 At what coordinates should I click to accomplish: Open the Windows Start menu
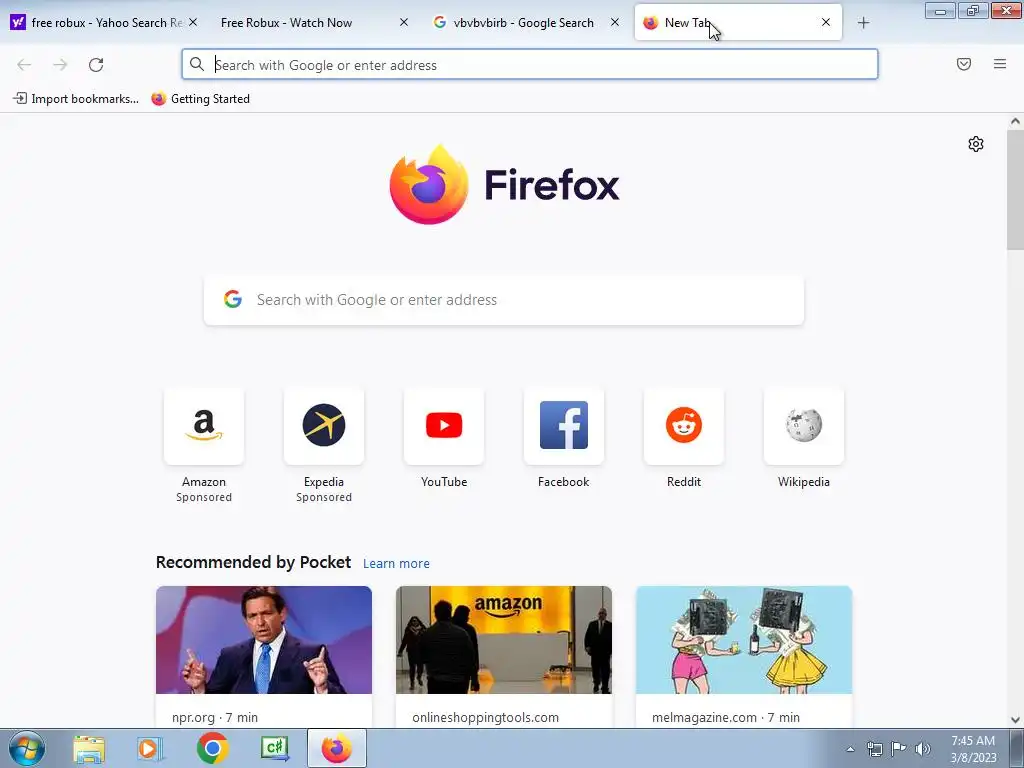tap(26, 748)
